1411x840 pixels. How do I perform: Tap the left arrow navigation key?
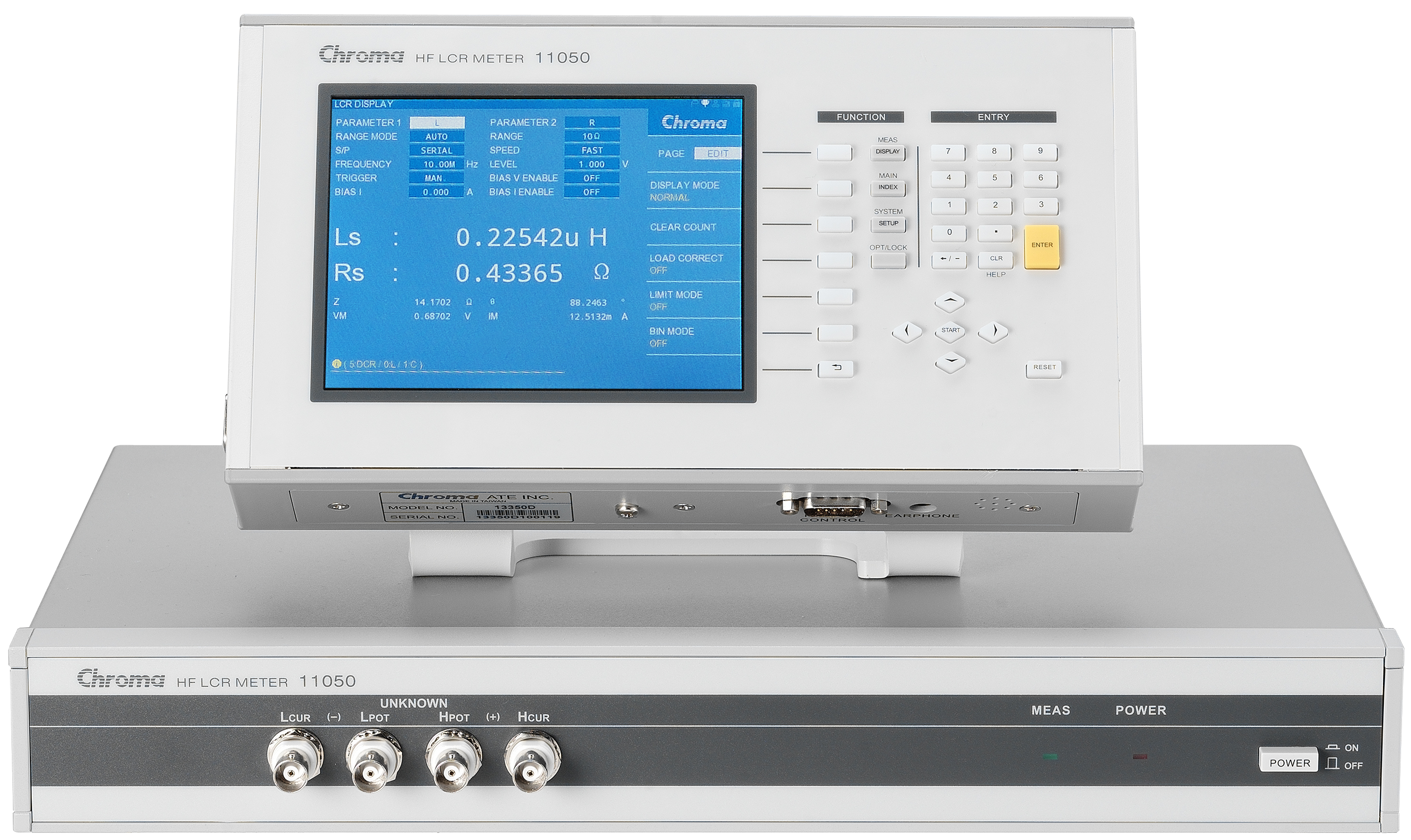[x=906, y=331]
